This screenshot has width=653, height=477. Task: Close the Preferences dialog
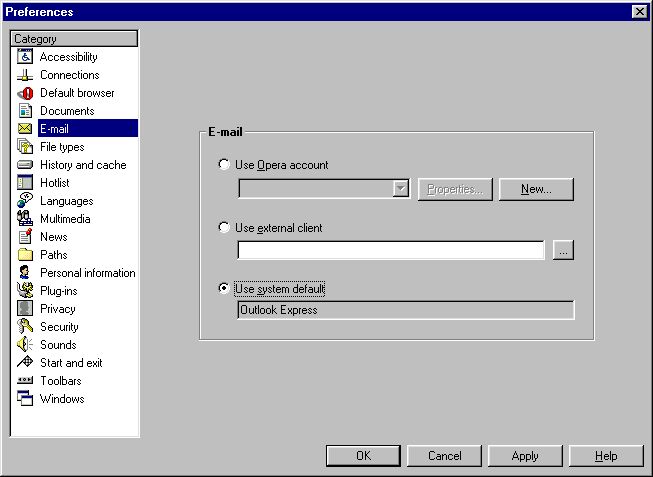click(640, 12)
